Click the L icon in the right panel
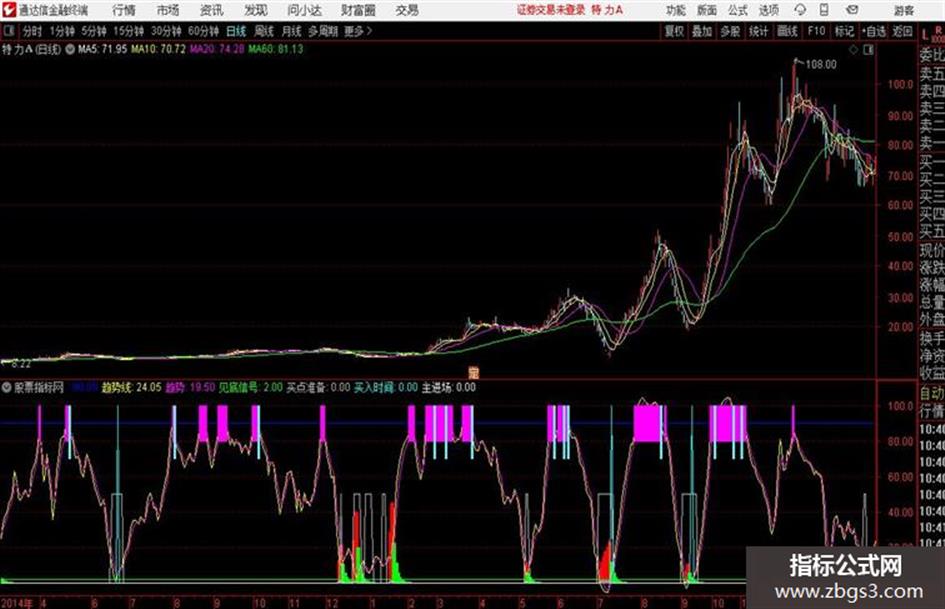945x609 pixels. 925,34
